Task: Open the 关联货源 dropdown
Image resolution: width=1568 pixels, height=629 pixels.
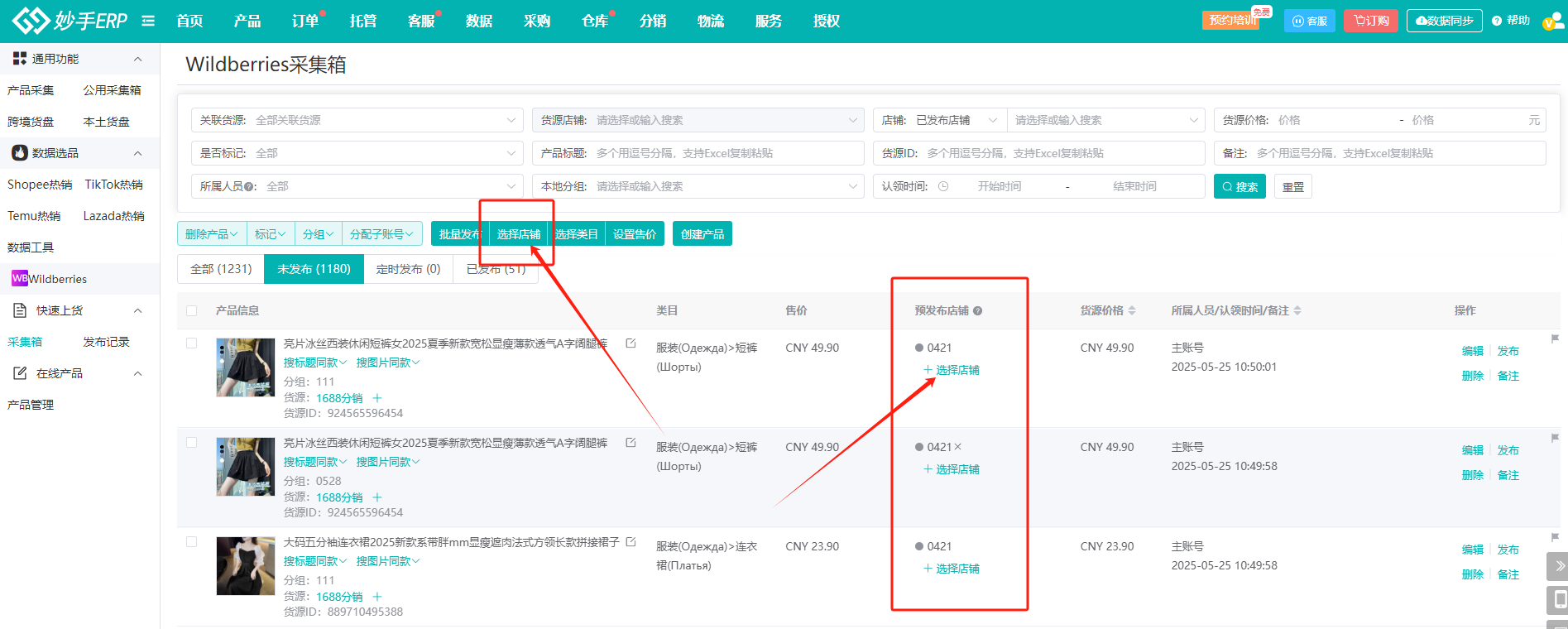Action: 357,120
